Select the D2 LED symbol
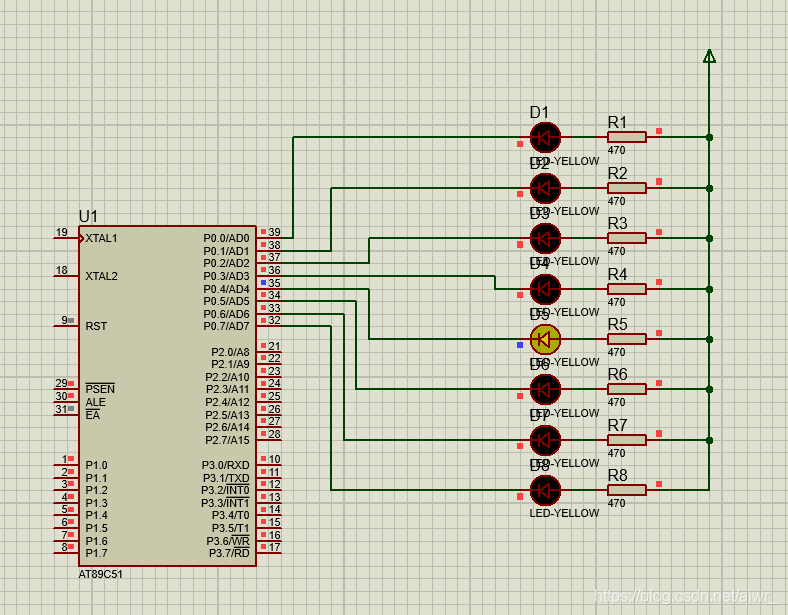Viewport: 788px width, 615px height. point(545,188)
